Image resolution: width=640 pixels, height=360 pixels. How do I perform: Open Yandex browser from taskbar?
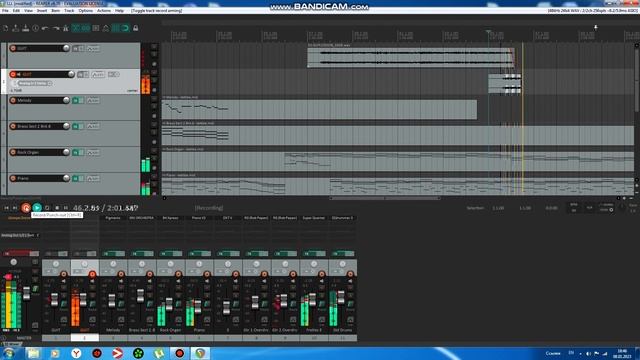click(x=76, y=353)
